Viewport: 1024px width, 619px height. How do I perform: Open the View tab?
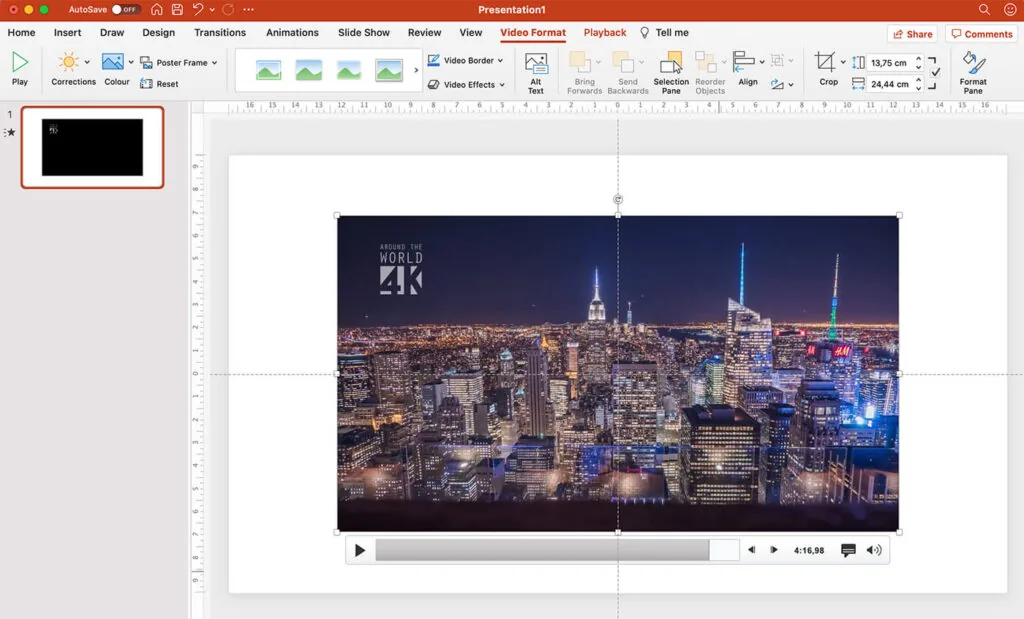470,33
